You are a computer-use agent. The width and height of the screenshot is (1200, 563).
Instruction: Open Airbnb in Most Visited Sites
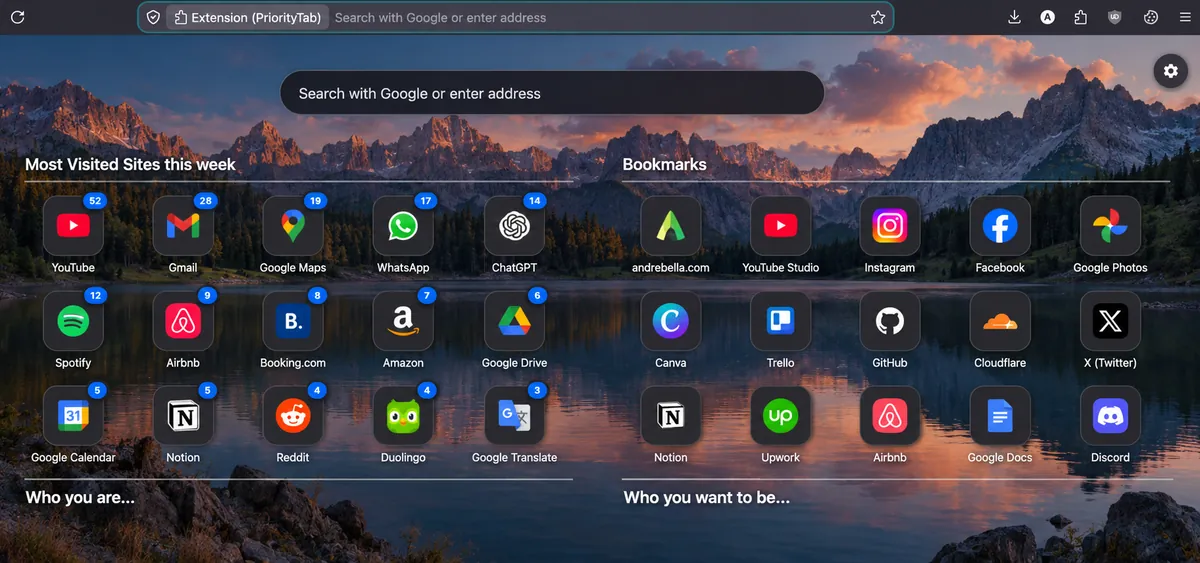(183, 321)
